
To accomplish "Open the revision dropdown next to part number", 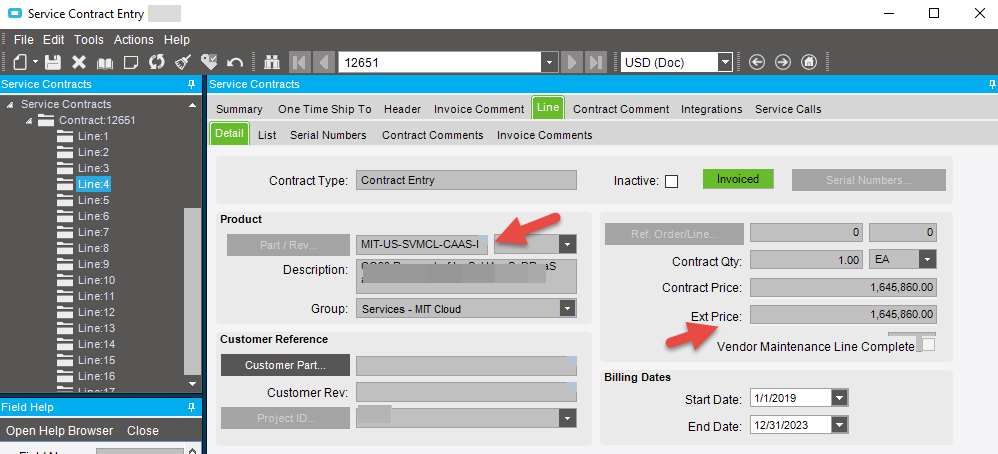I will coord(567,245).
